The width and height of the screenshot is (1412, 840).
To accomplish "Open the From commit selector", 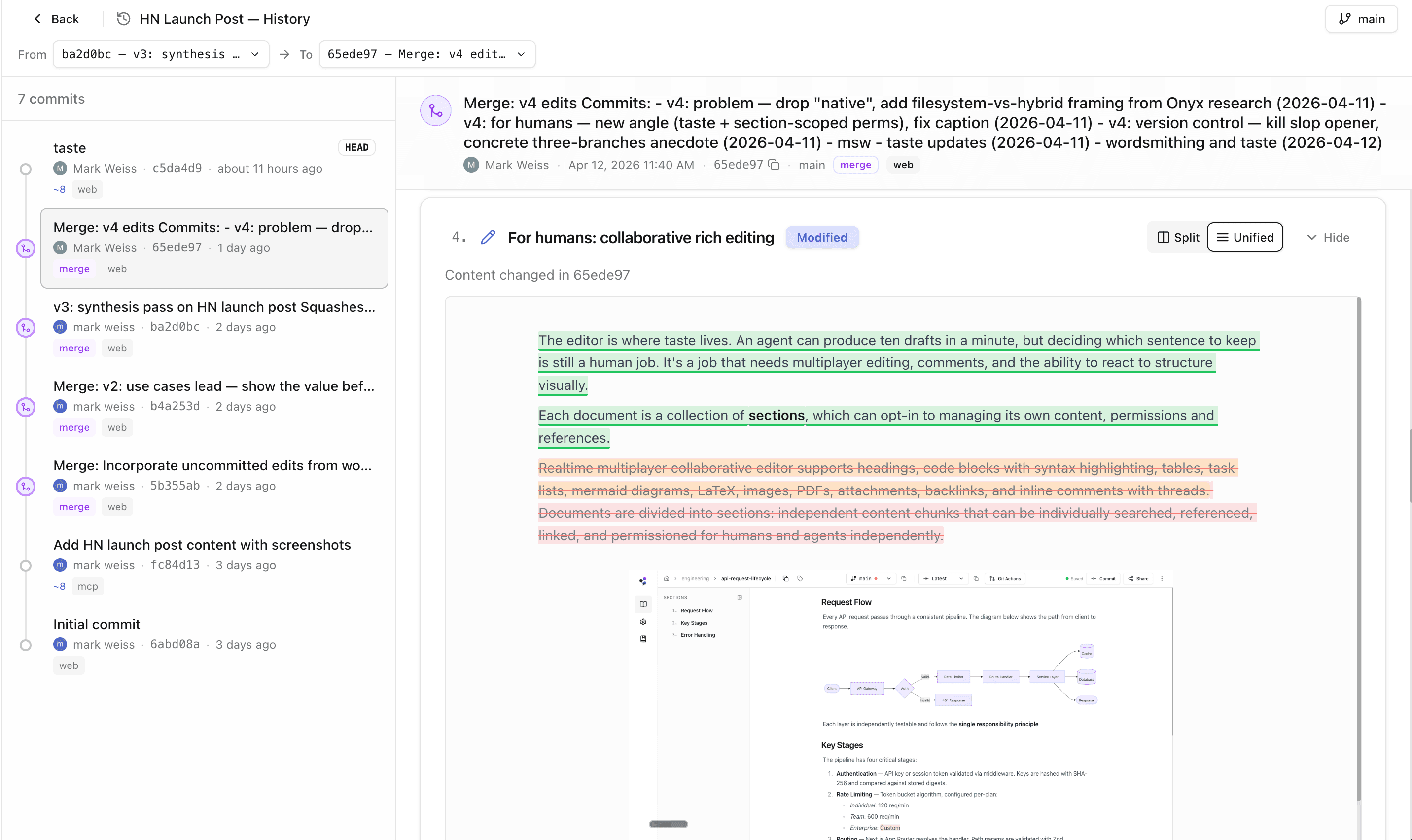I will 161,54.
